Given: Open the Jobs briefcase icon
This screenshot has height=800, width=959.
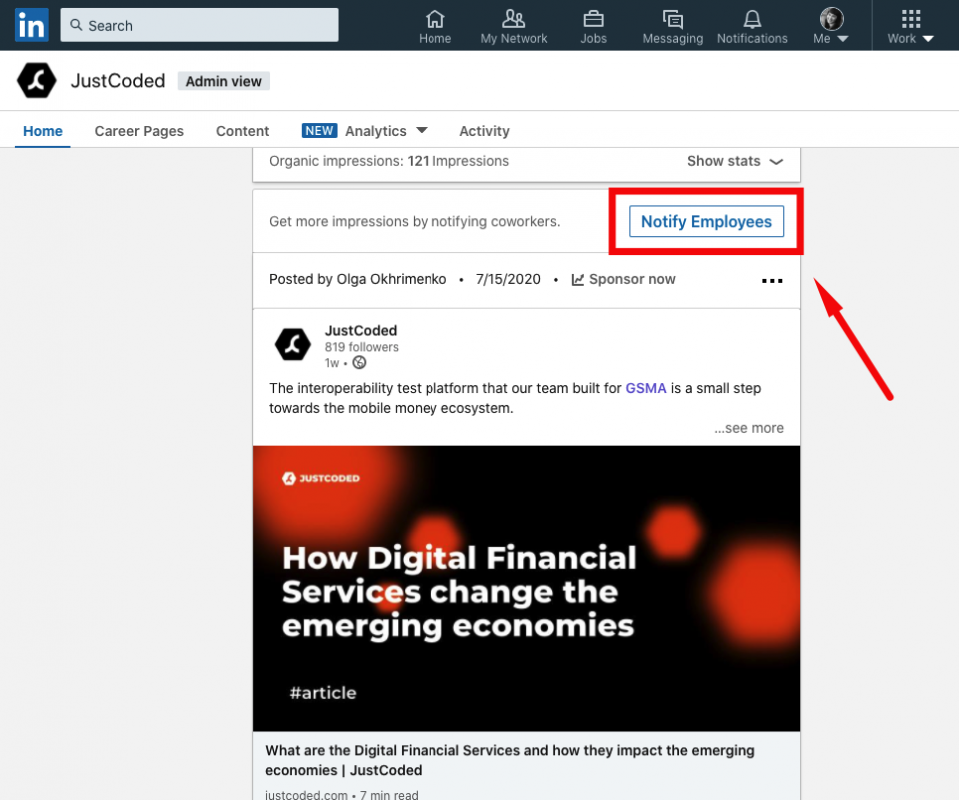Looking at the screenshot, I should pos(593,27).
